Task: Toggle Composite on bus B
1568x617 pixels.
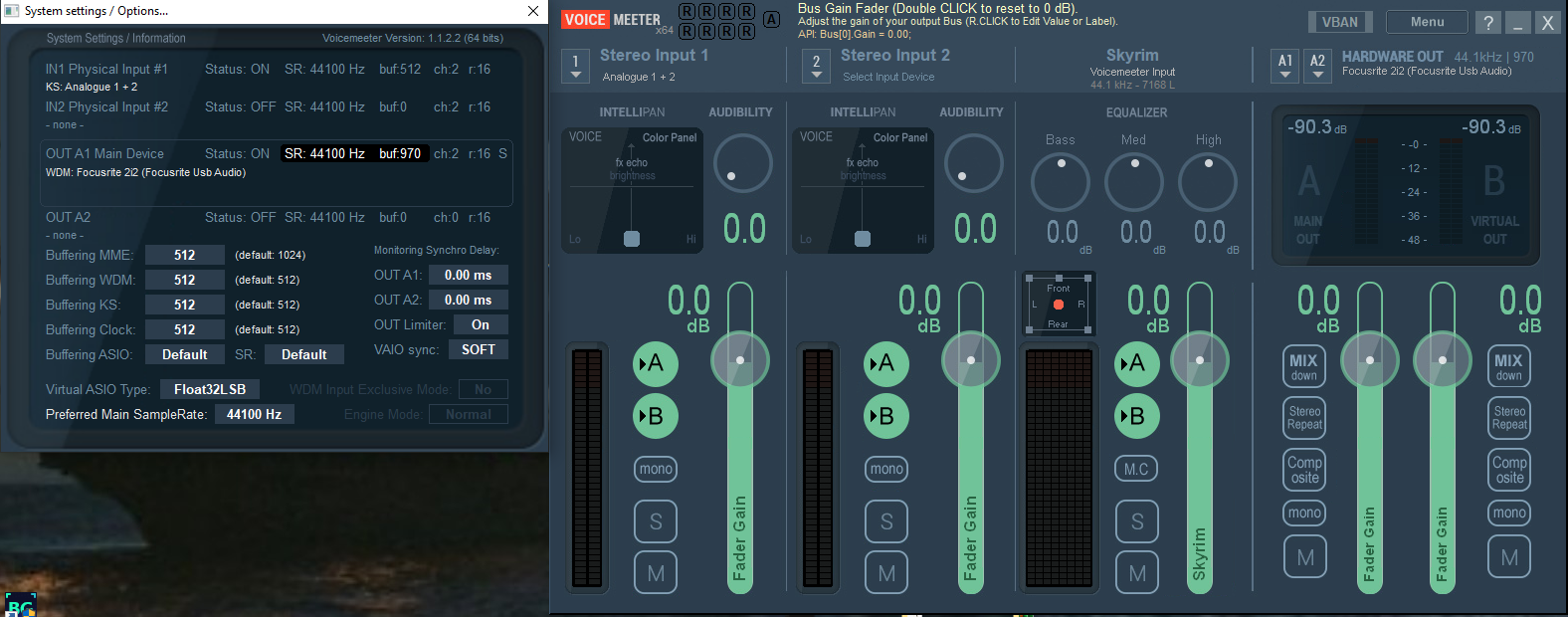Action: pos(1509,469)
